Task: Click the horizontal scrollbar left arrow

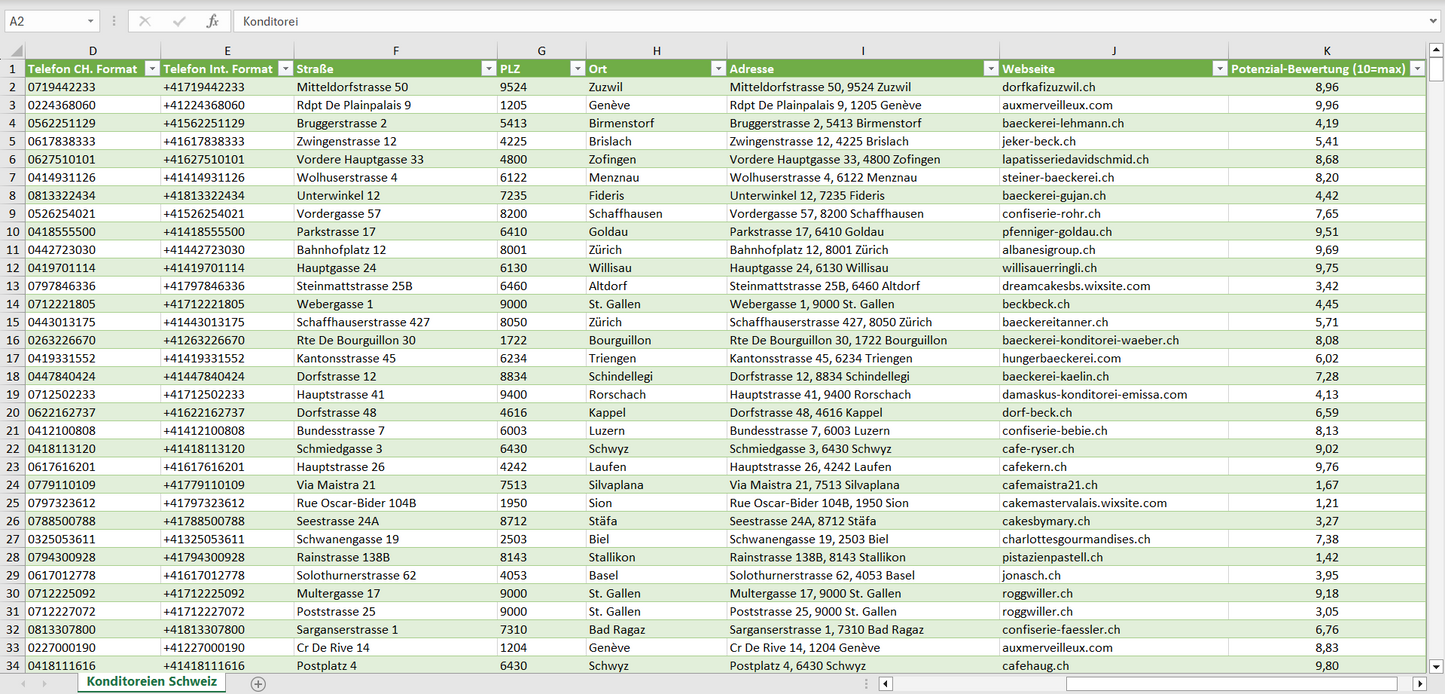Action: [x=885, y=684]
